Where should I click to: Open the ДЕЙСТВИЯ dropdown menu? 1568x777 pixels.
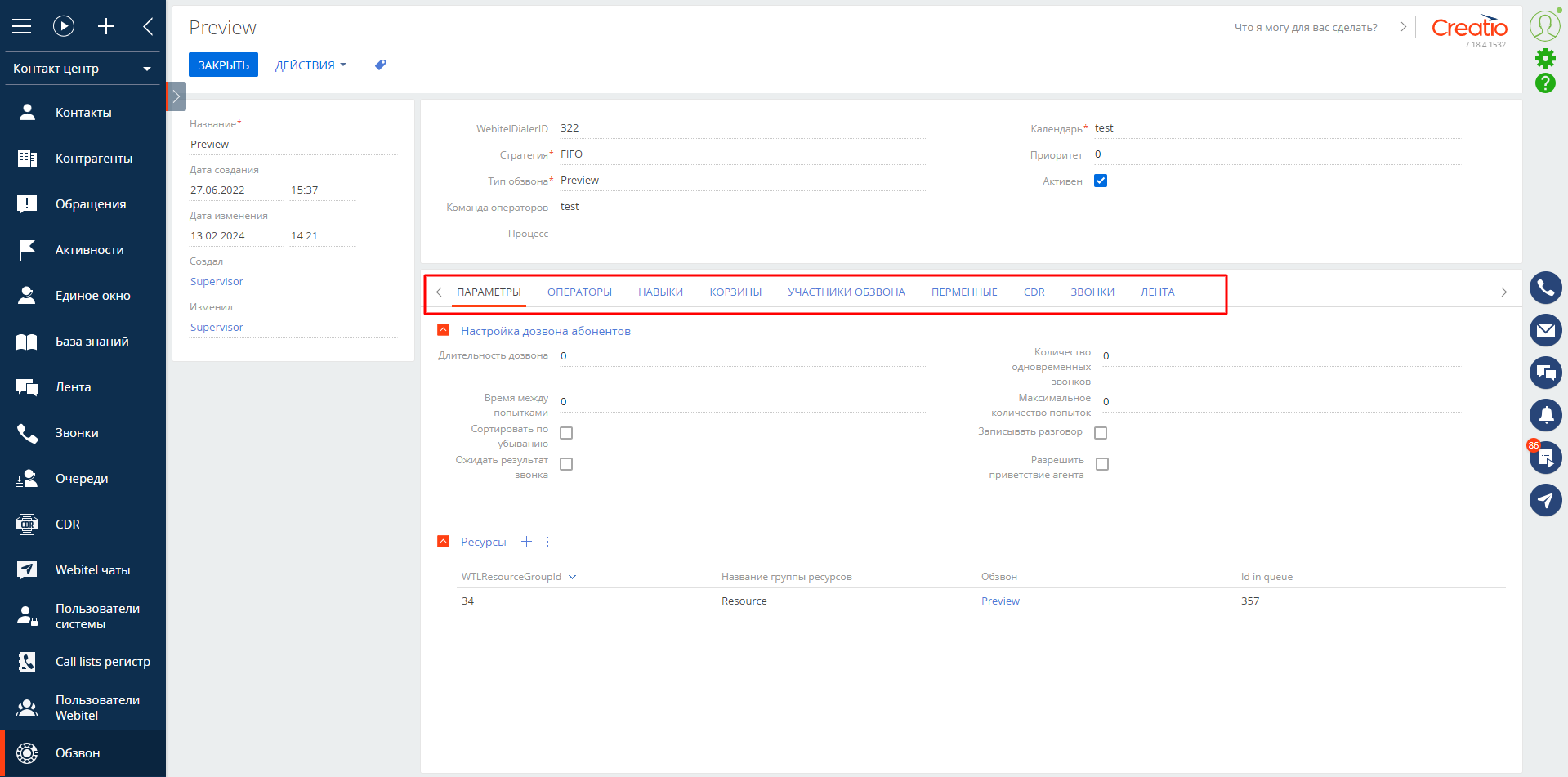[310, 65]
